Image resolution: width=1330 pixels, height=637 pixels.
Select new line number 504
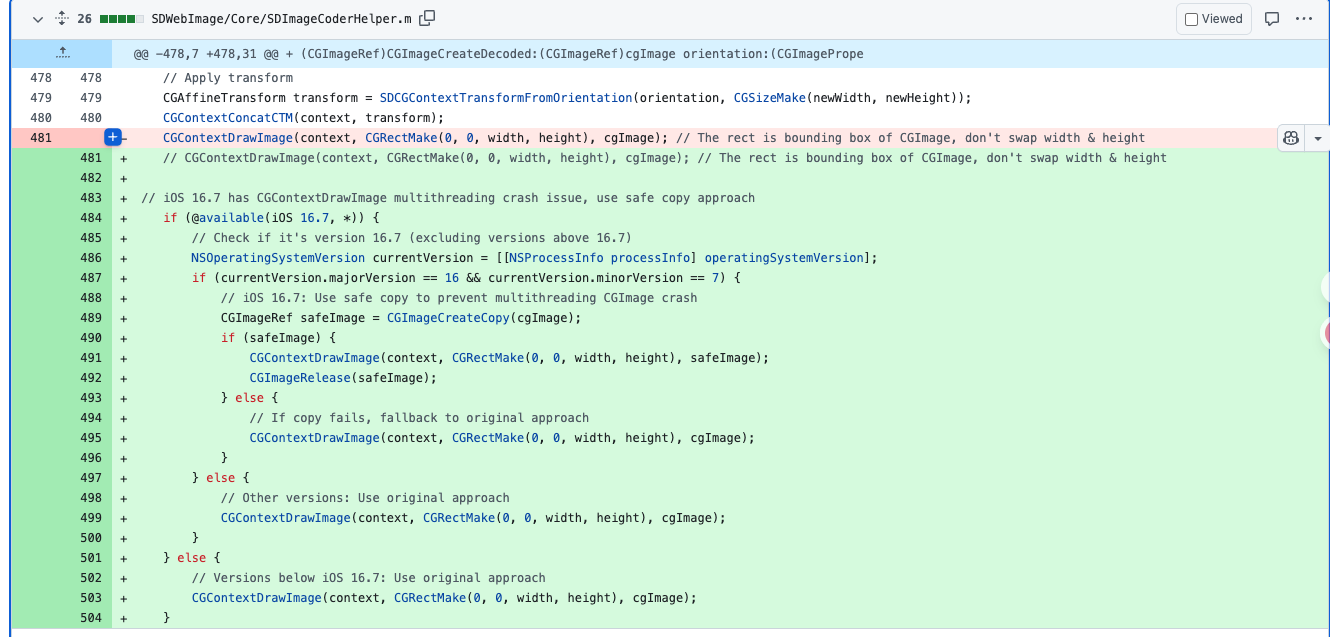coord(91,617)
